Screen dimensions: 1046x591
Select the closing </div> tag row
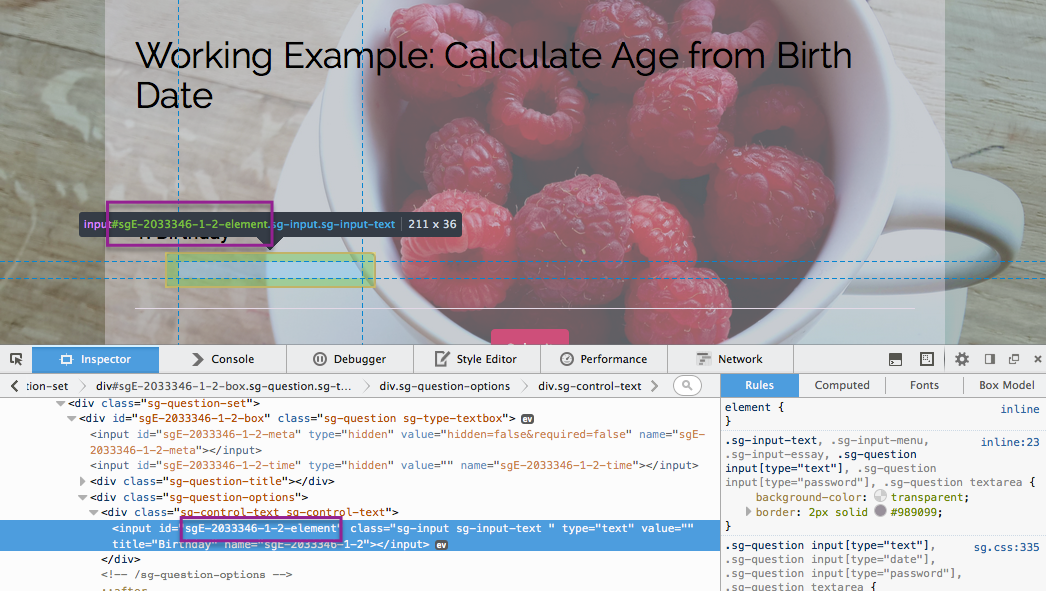point(121,559)
